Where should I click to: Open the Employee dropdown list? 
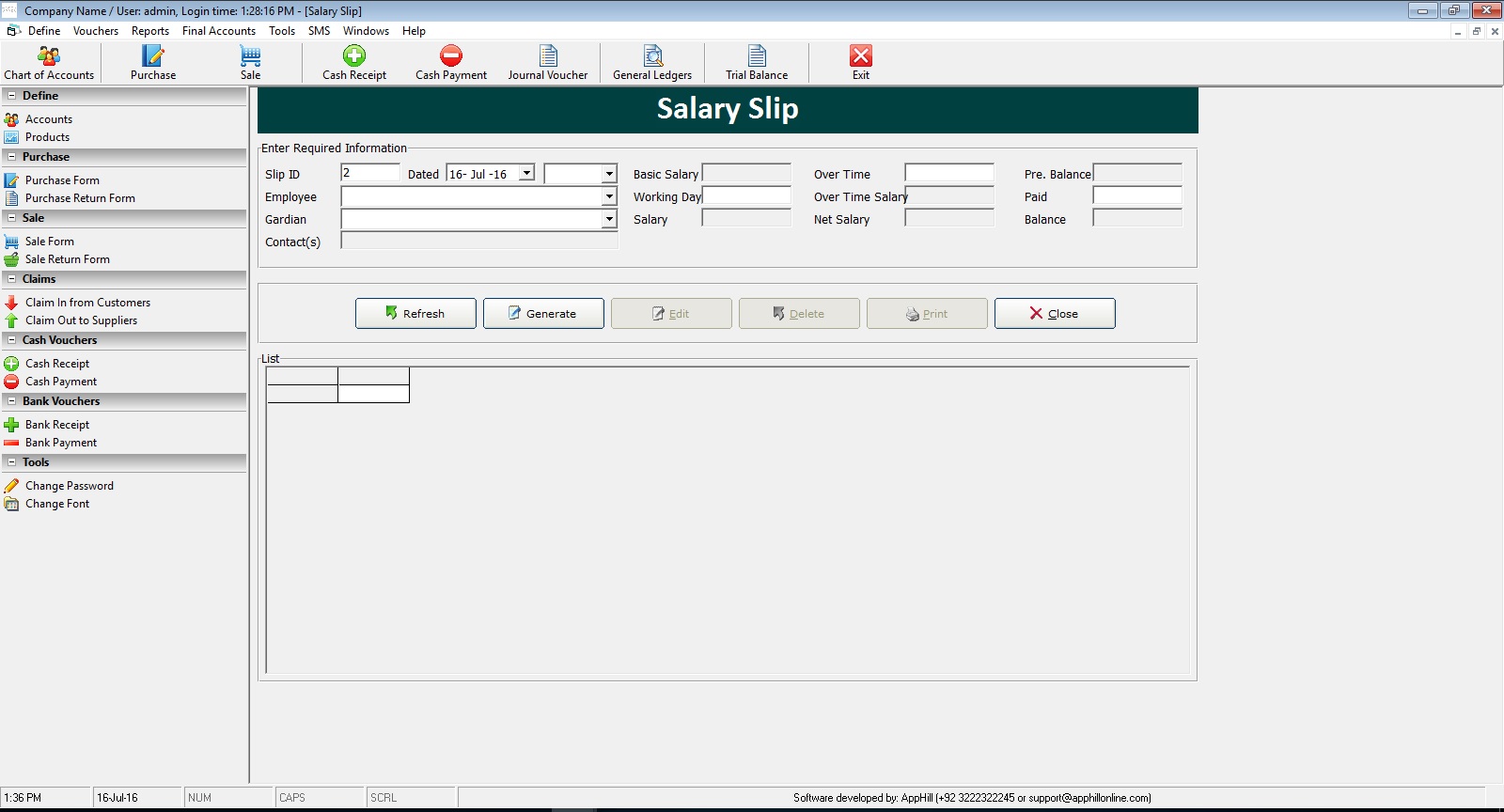pos(609,196)
